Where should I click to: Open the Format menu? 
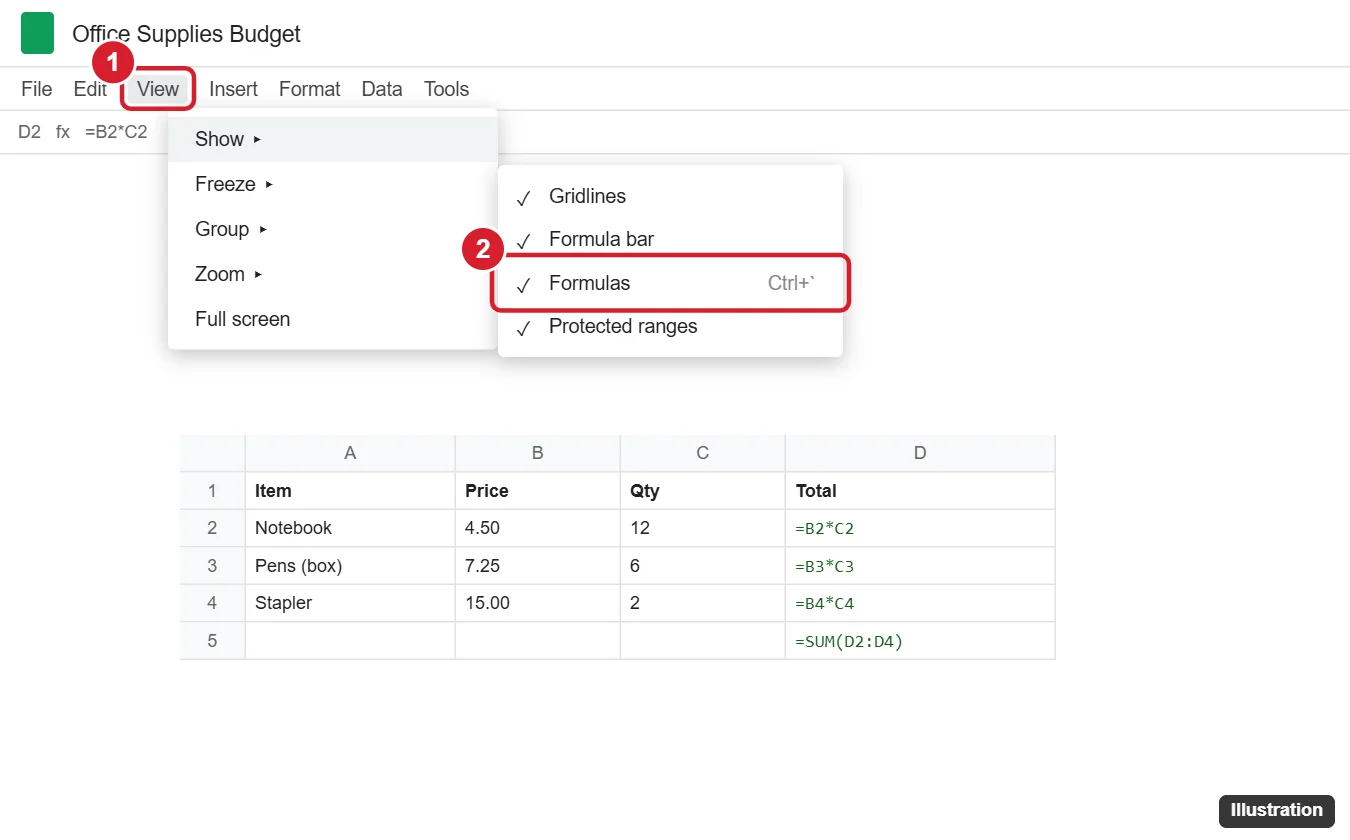point(309,89)
